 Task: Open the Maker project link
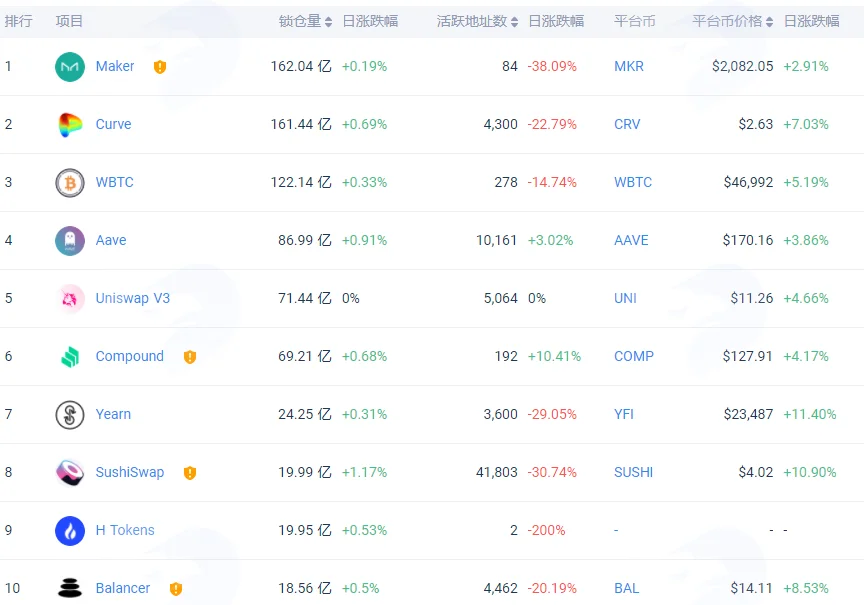(115, 66)
